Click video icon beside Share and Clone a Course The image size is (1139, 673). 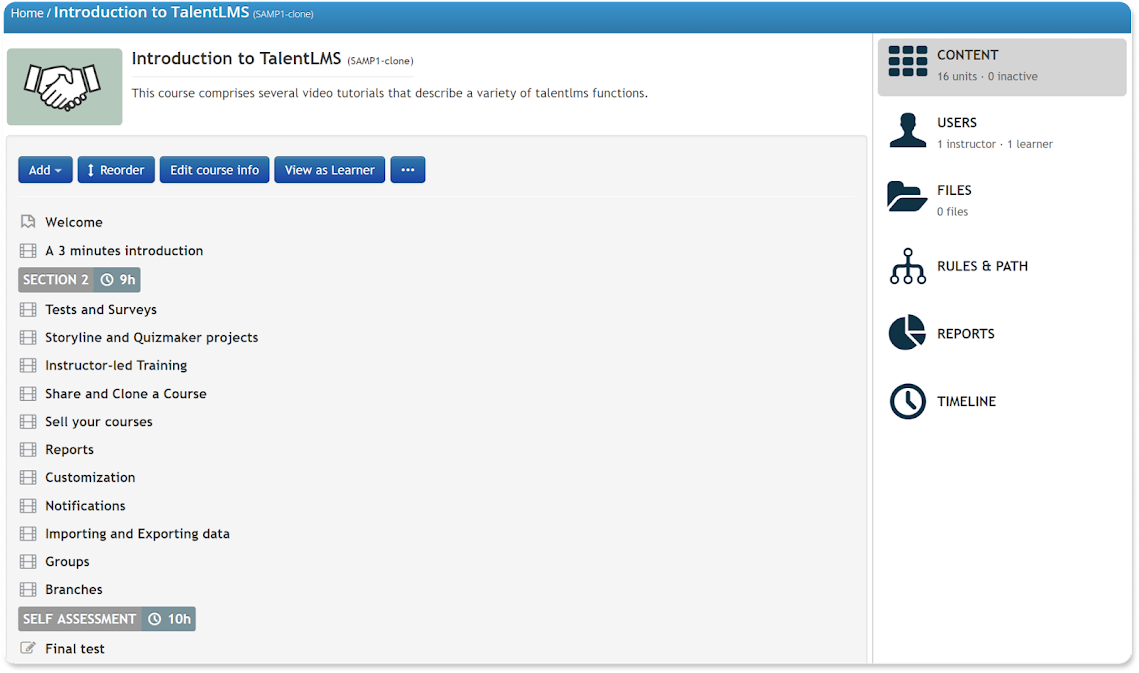[x=28, y=394]
